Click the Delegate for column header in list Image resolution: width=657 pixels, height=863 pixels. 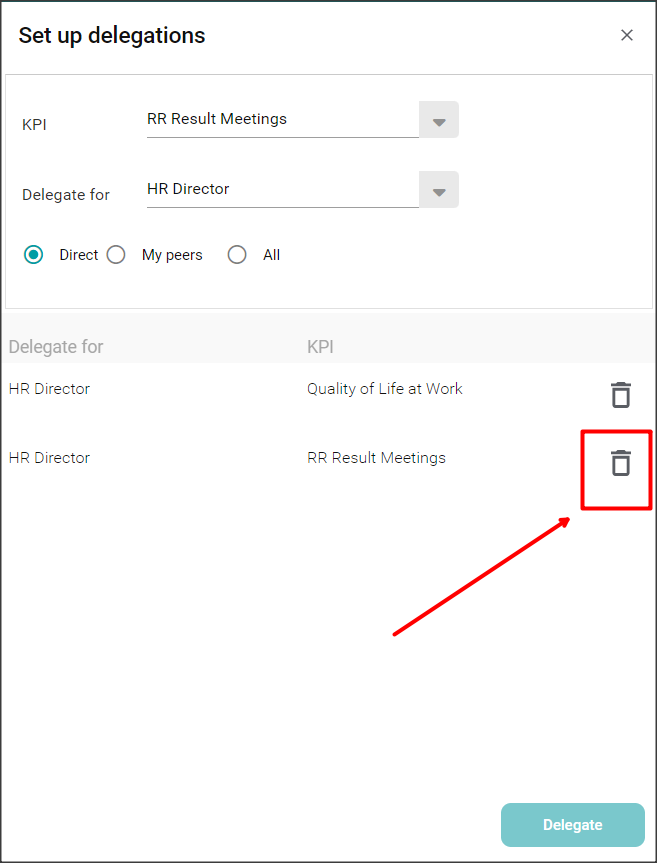[56, 347]
